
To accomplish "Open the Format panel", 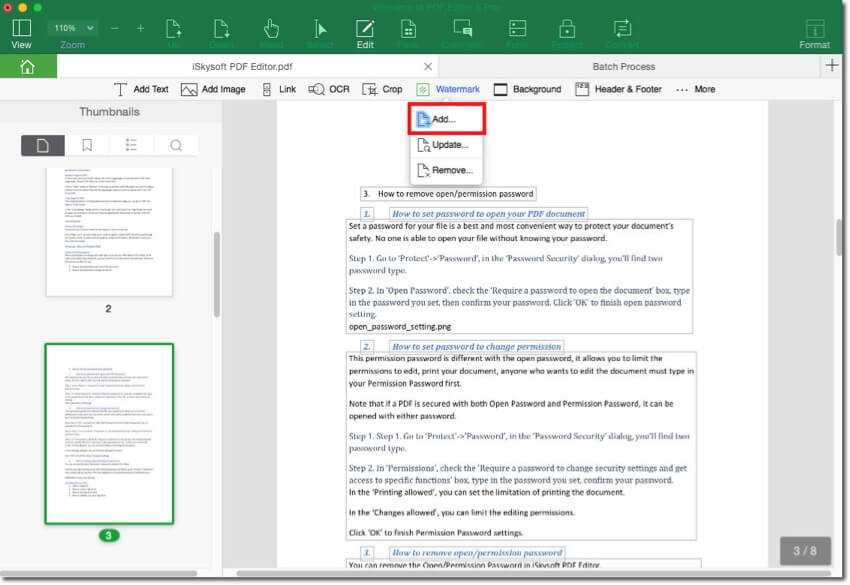I will 814,31.
